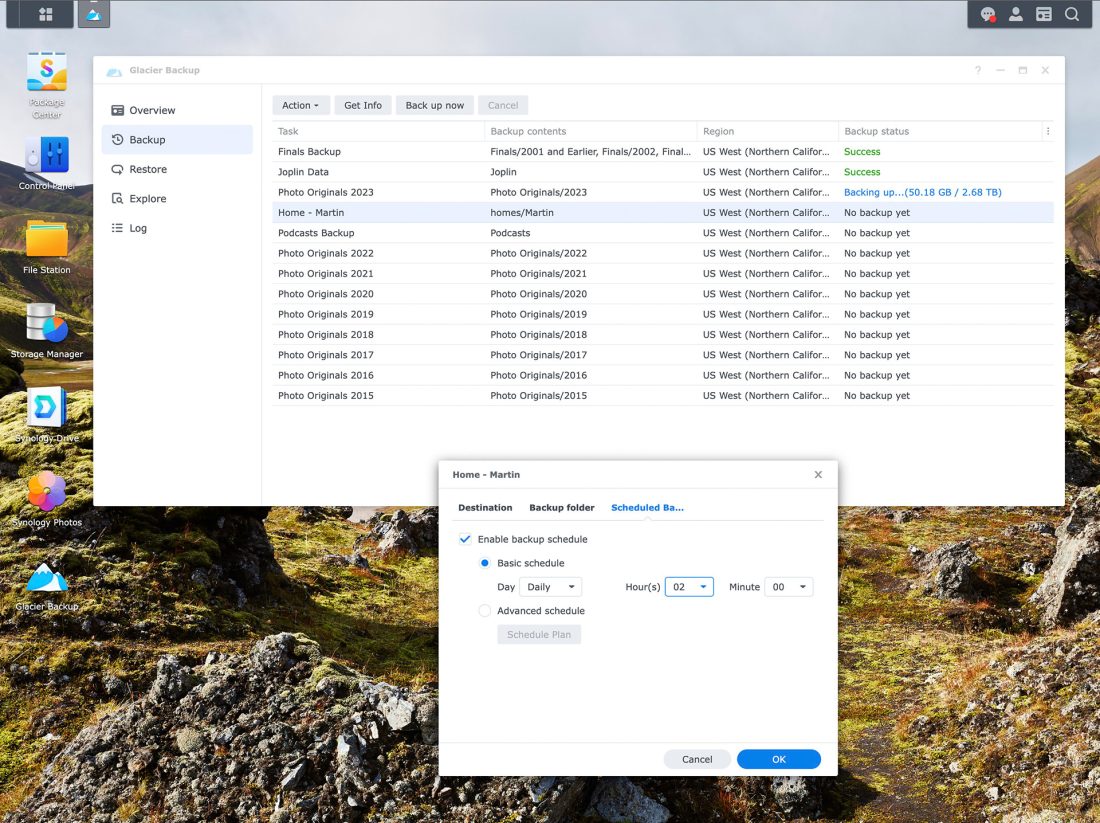Select the Basic schedule radio button
Image resolution: width=1100 pixels, height=823 pixels.
tap(485, 563)
